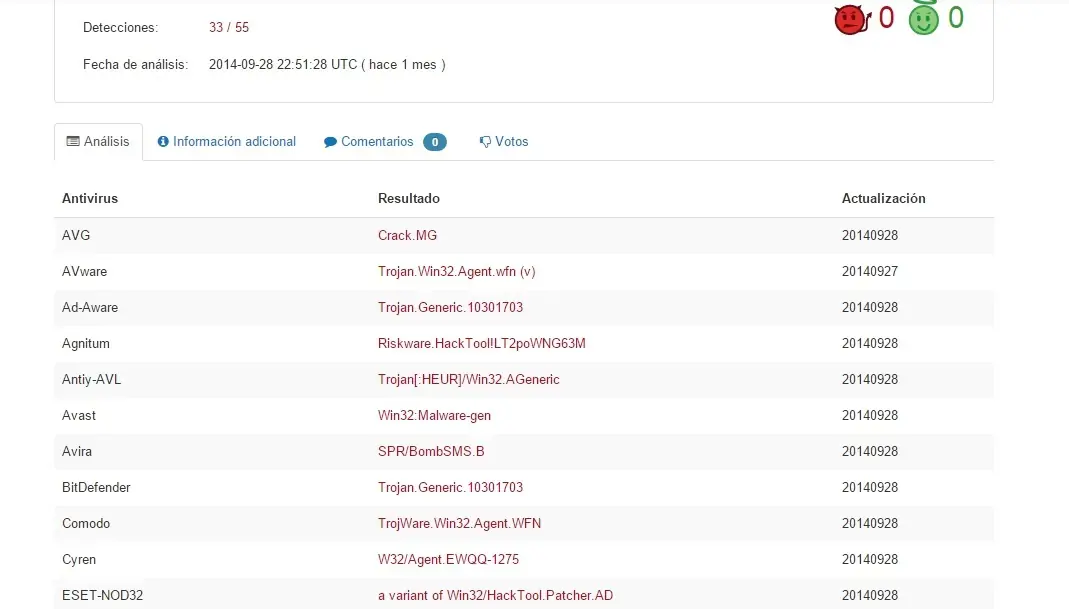Select the AVG antivirus name
The height and width of the screenshot is (609, 1069).
point(76,235)
